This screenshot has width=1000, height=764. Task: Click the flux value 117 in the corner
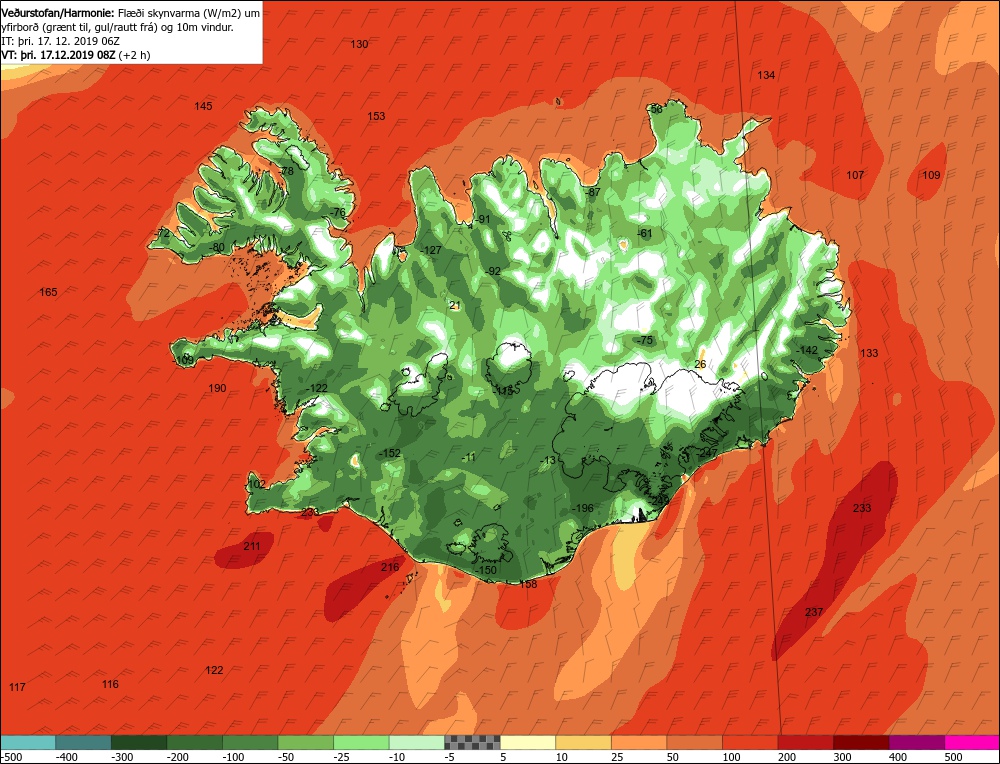(17, 687)
